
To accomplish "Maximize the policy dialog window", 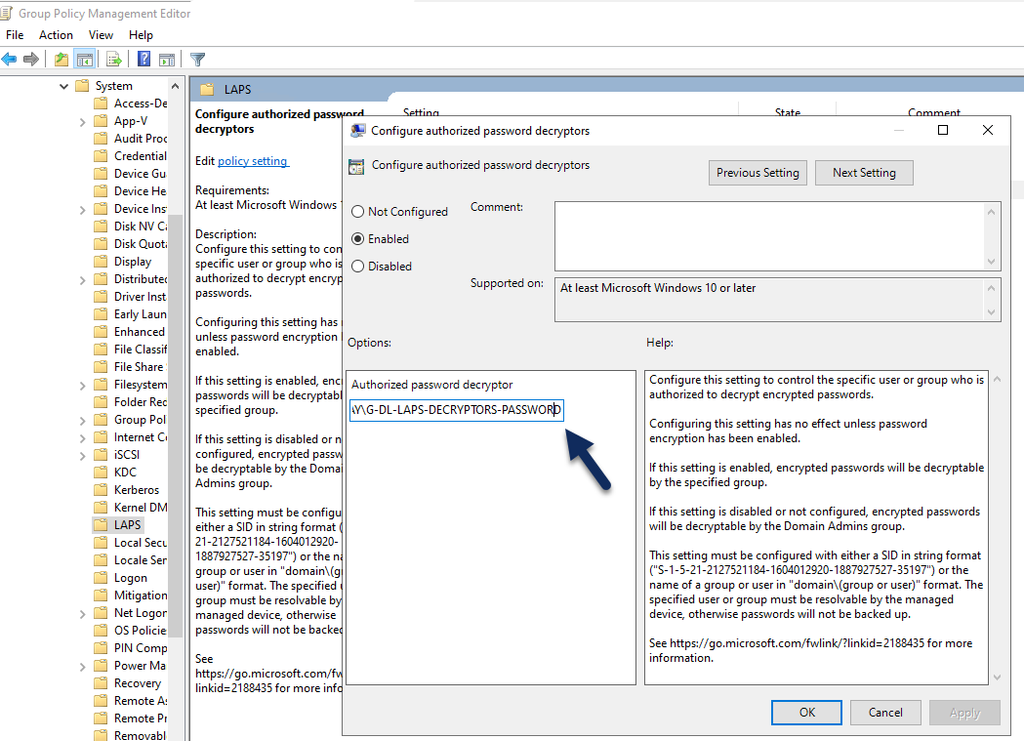I will [x=942, y=131].
